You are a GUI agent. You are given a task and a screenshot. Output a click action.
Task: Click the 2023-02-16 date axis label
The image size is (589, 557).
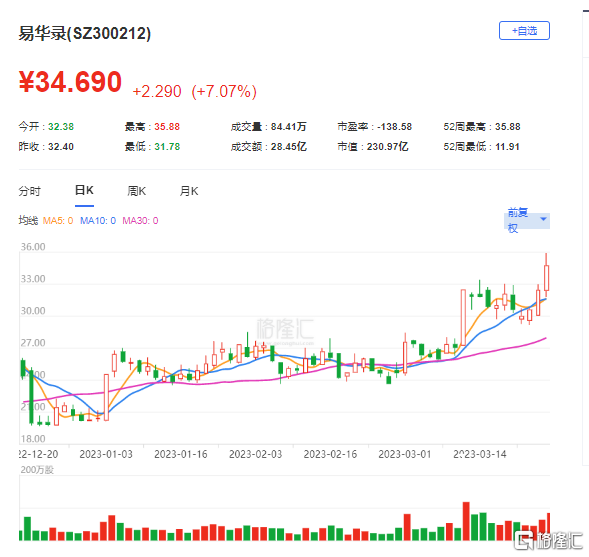(x=330, y=454)
